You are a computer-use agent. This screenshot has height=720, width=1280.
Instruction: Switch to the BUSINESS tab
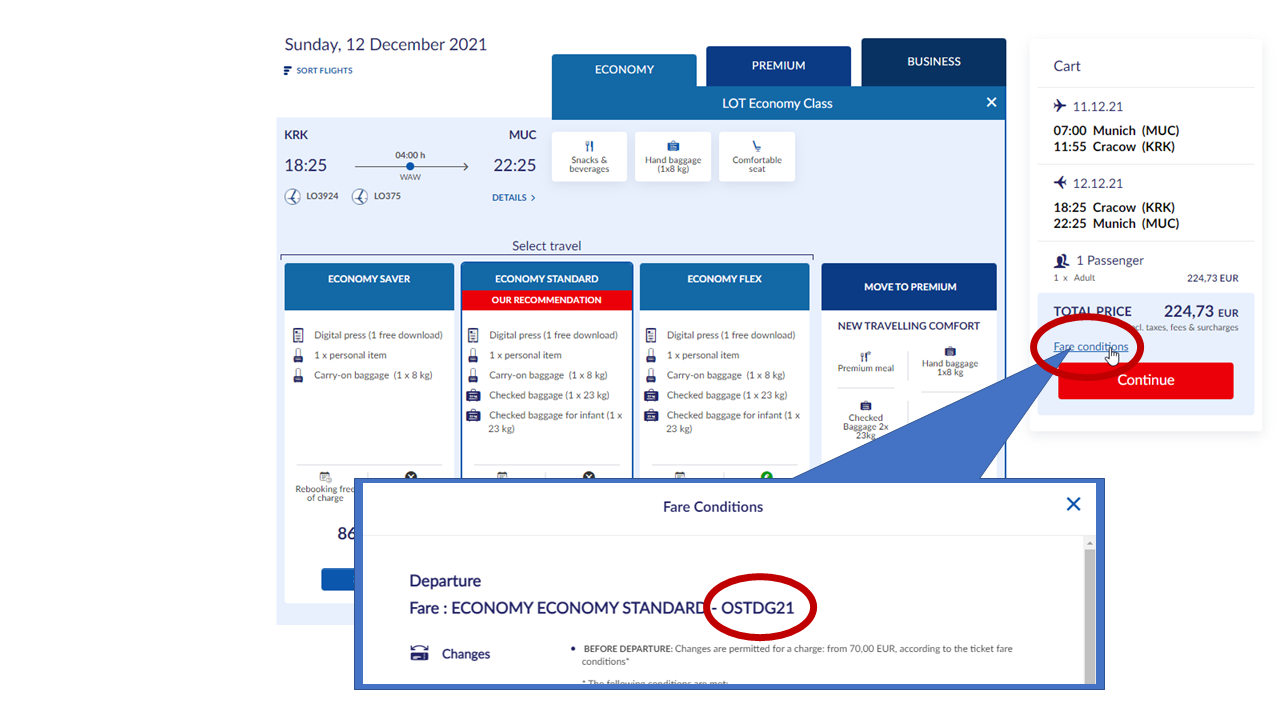pyautogui.click(x=933, y=62)
